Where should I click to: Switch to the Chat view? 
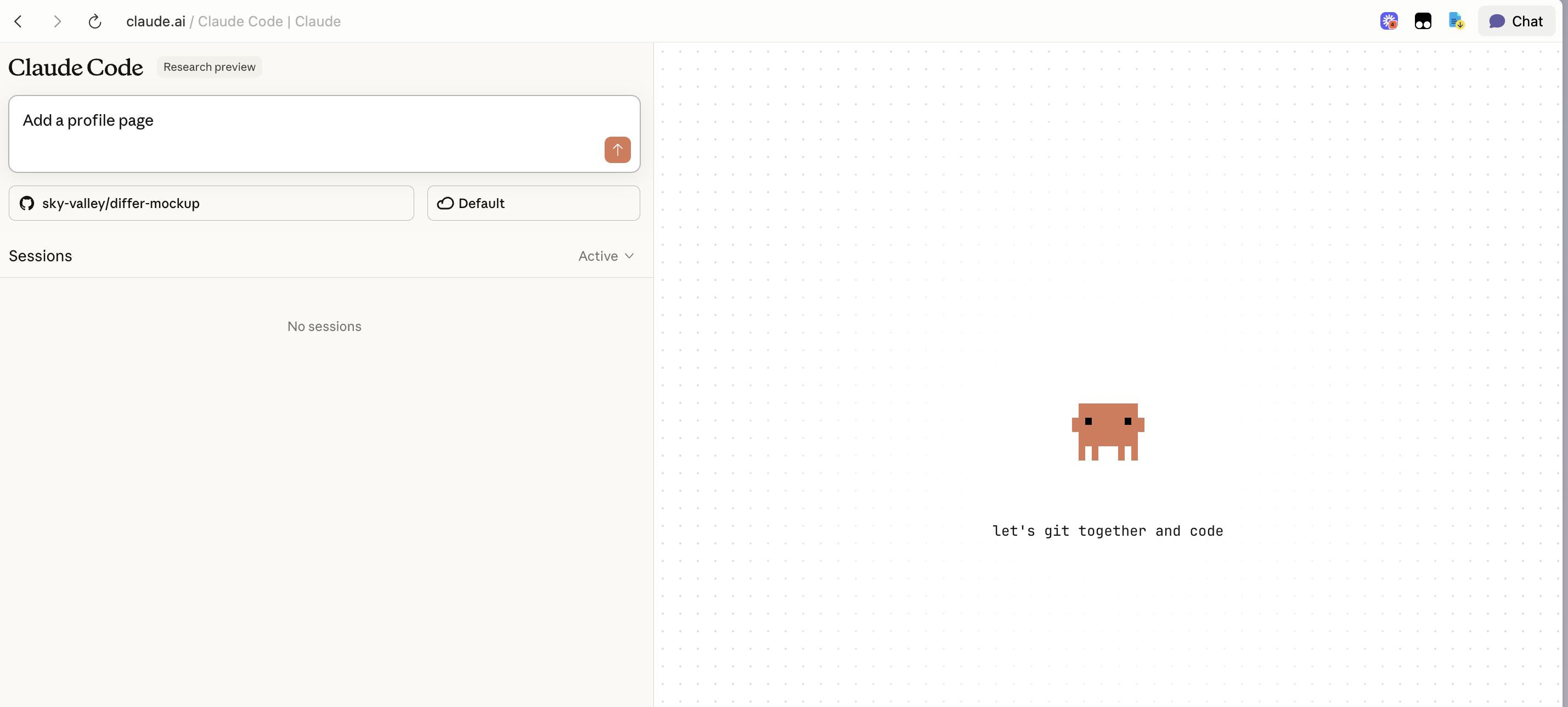tap(1517, 21)
